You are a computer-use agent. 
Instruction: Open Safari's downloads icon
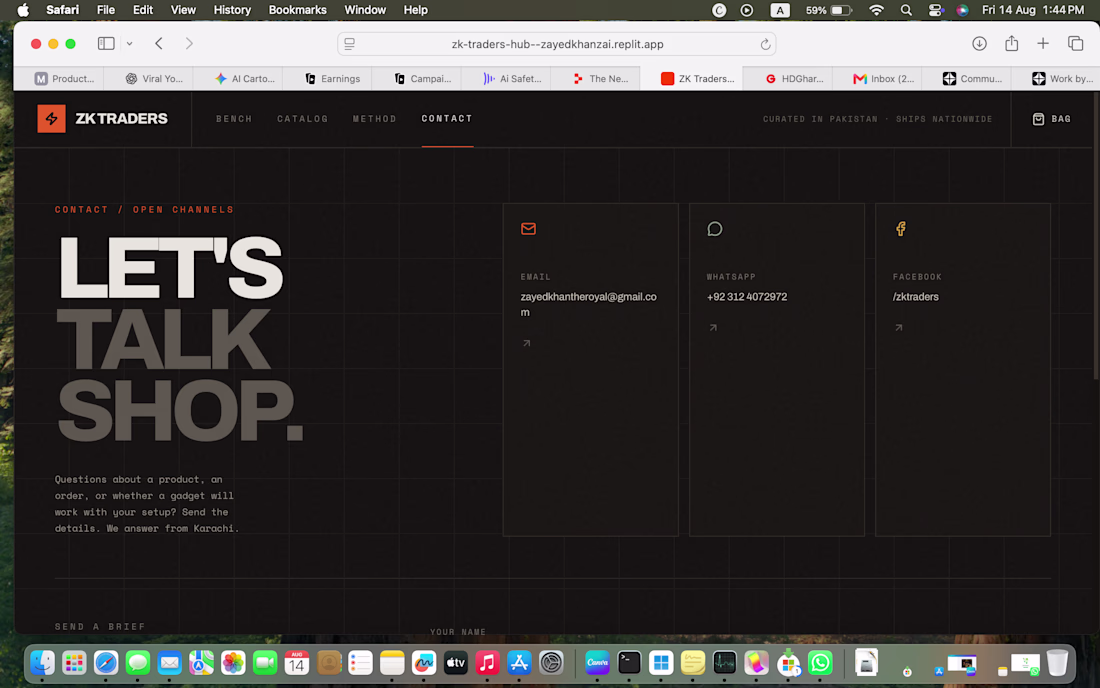(979, 43)
